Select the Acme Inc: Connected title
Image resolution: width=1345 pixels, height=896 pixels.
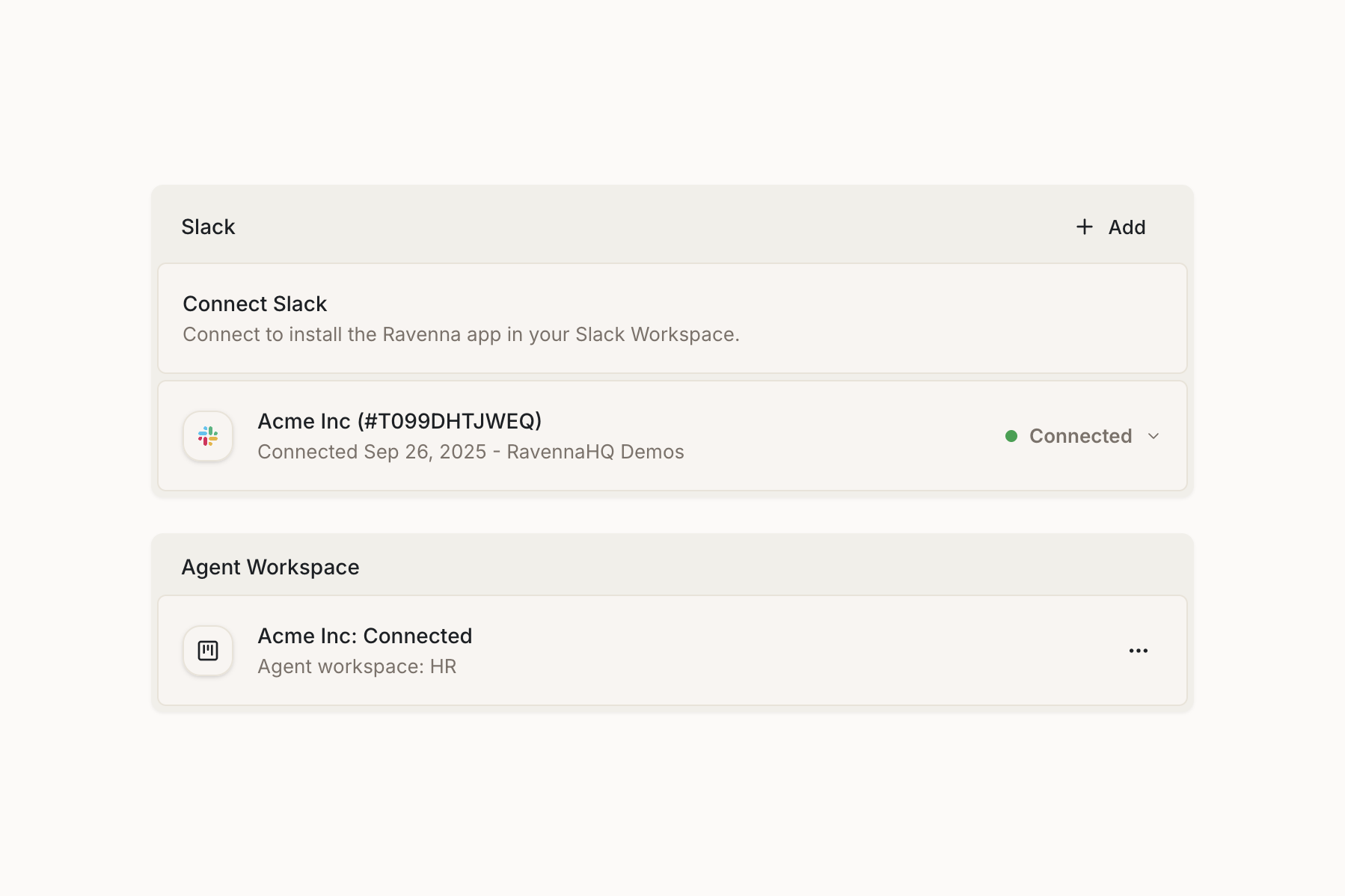(364, 636)
